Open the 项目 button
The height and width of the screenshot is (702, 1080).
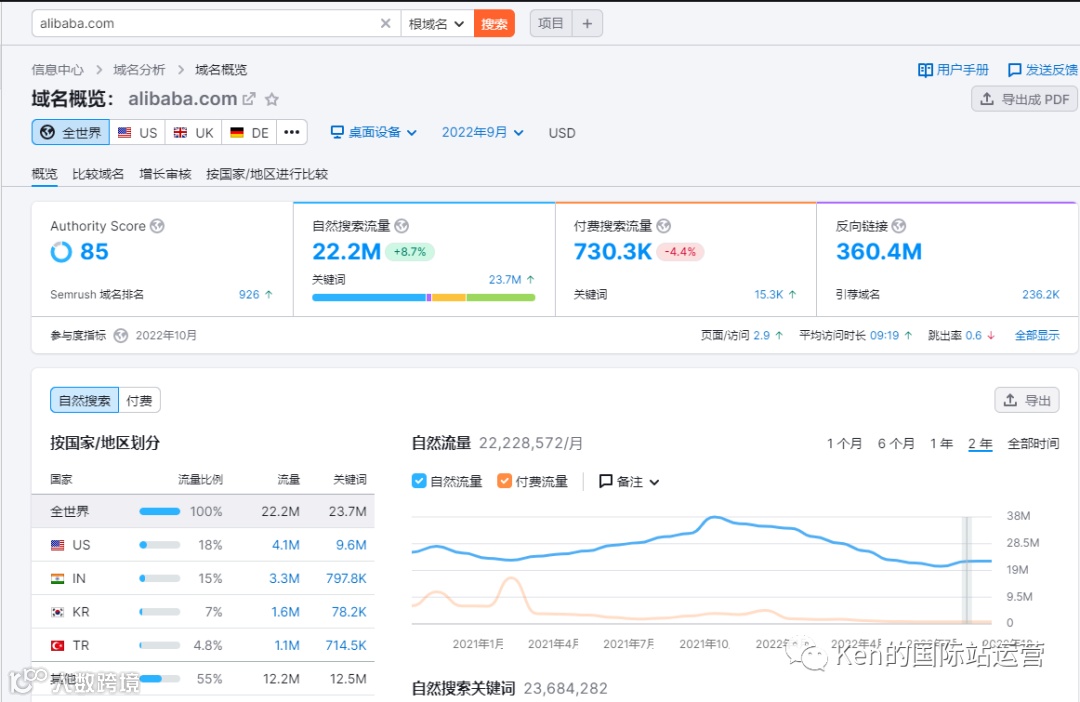point(550,23)
